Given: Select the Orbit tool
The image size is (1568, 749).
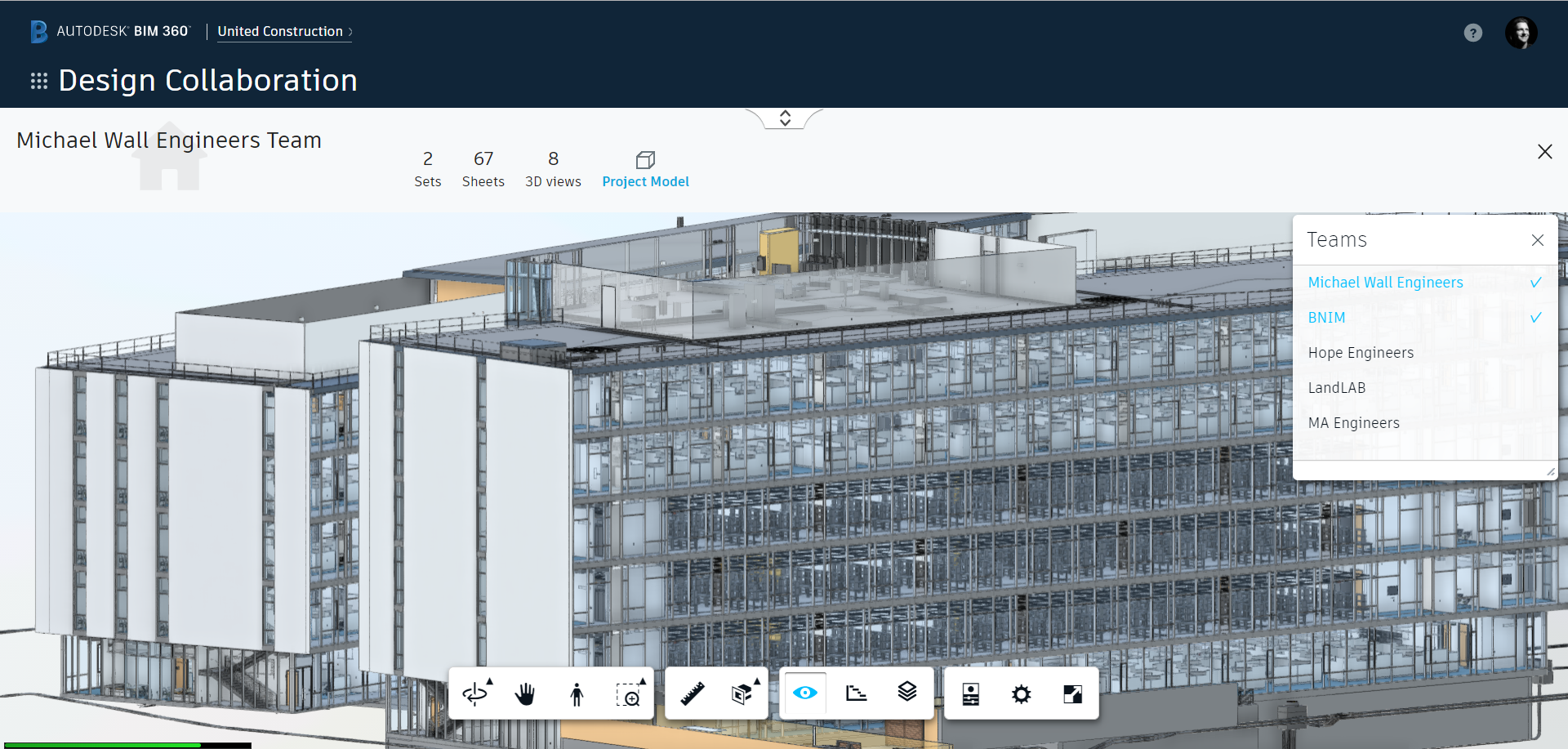Looking at the screenshot, I should [474, 694].
